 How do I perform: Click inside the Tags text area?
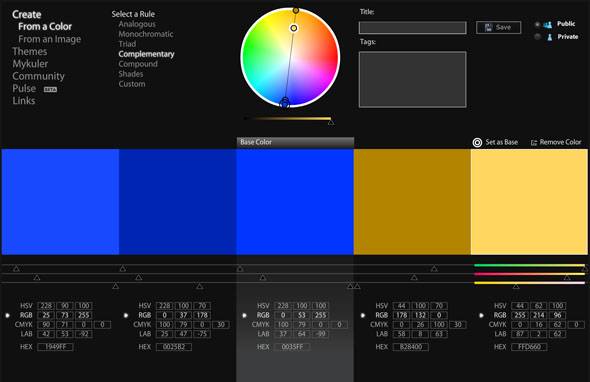click(412, 79)
